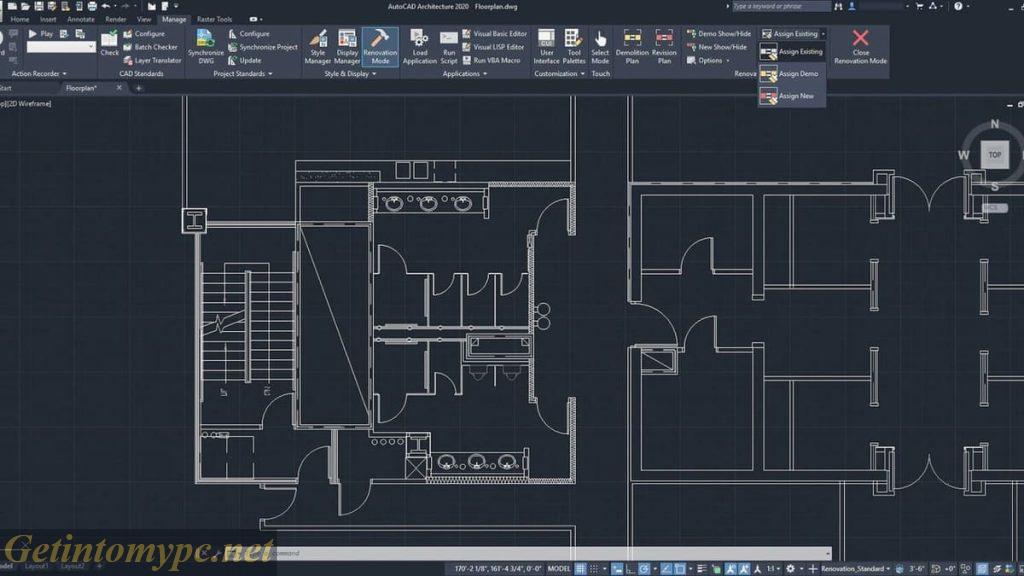The image size is (1024, 576).
Task: Open annotation scale 1:1 dropdown
Action: [773, 569]
